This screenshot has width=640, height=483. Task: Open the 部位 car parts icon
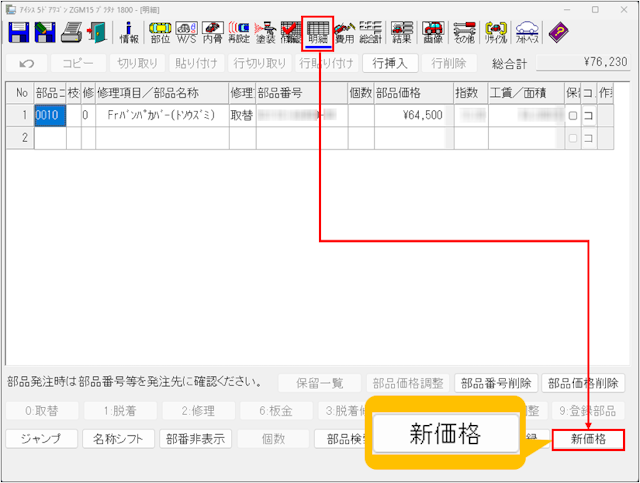tap(159, 33)
